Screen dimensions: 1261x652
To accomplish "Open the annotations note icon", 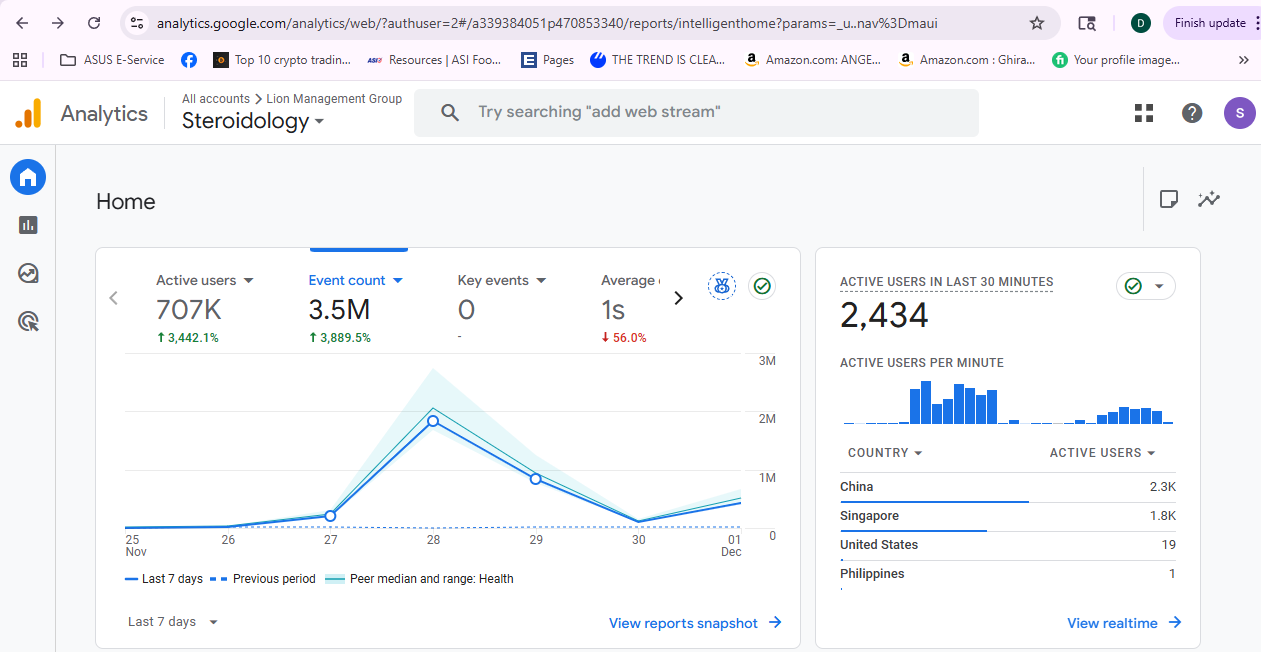I will pyautogui.click(x=1168, y=199).
